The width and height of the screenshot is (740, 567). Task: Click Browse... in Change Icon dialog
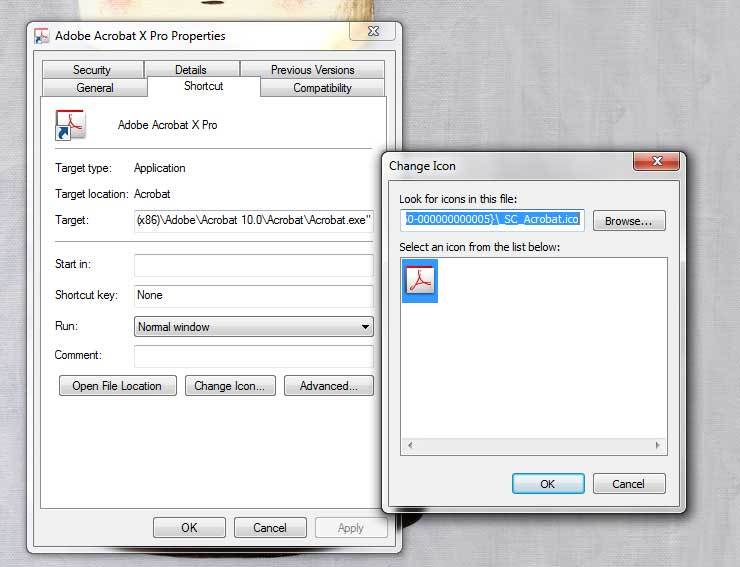click(x=629, y=220)
